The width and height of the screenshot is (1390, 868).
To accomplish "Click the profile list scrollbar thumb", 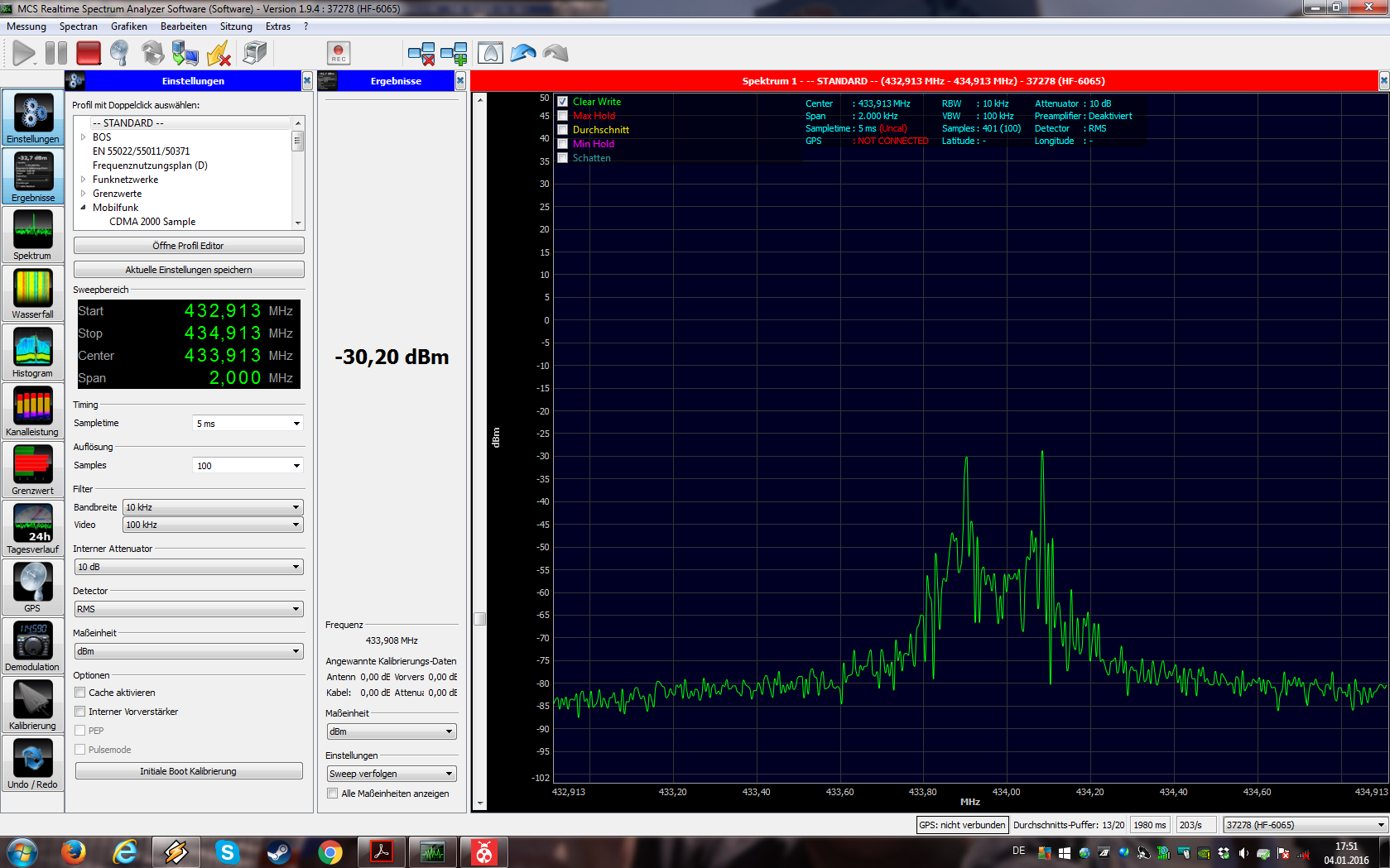I will pos(297,141).
